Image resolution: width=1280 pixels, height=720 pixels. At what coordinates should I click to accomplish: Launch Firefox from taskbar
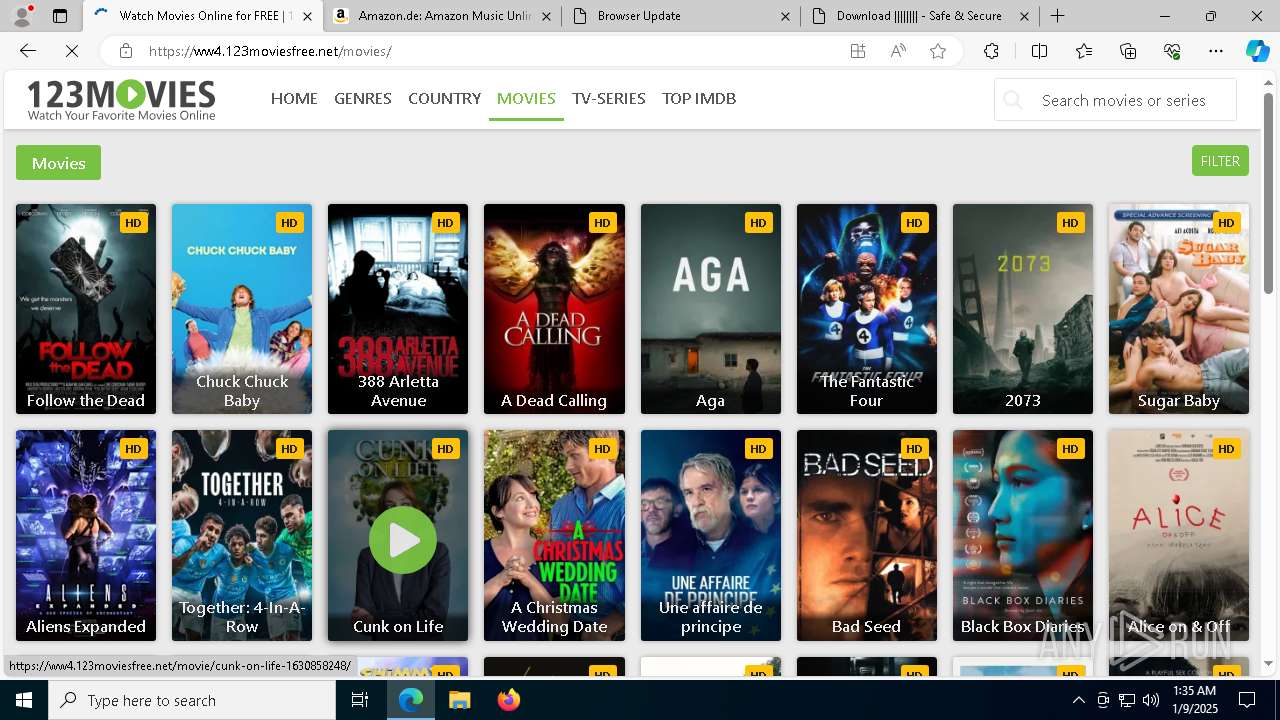tap(509, 700)
